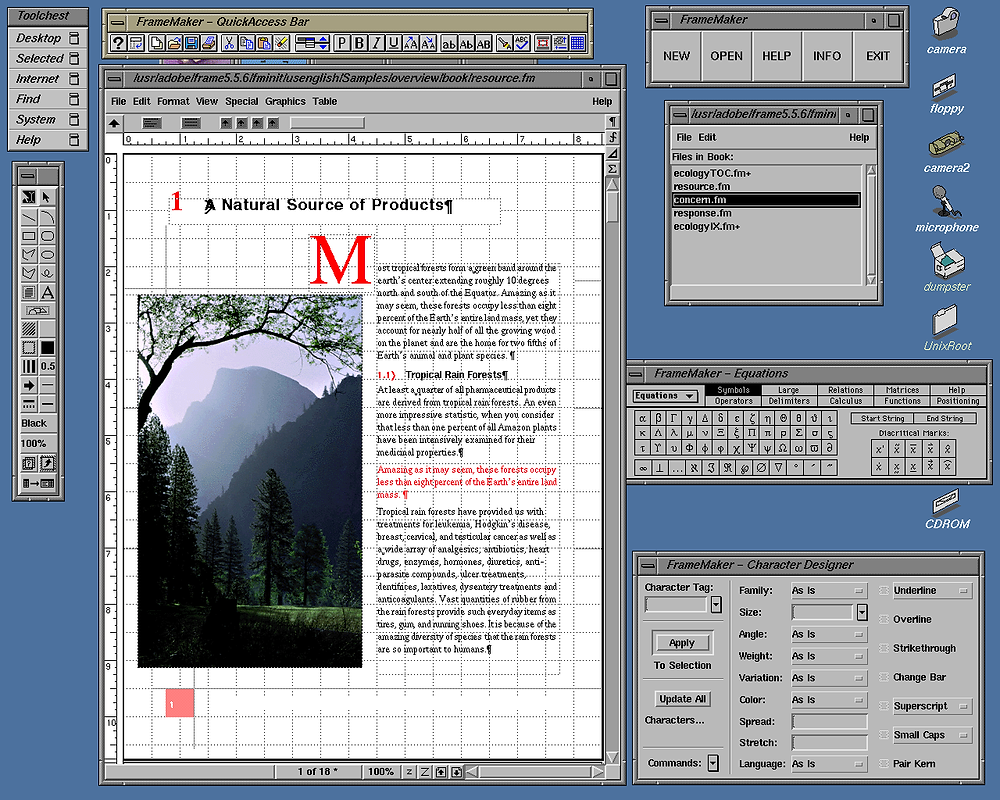Open the Color dropdown in Character Designer
This screenshot has width=1000, height=800.
click(x=828, y=700)
